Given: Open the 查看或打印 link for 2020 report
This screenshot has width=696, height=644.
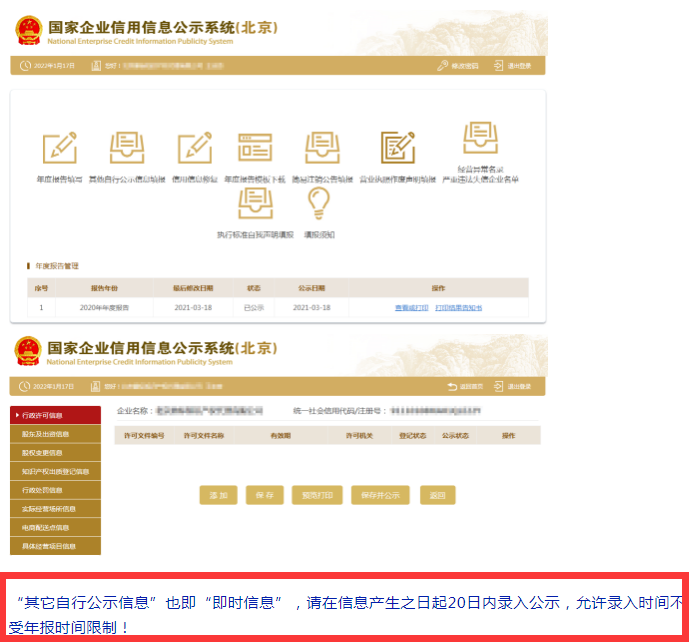Looking at the screenshot, I should [411, 307].
